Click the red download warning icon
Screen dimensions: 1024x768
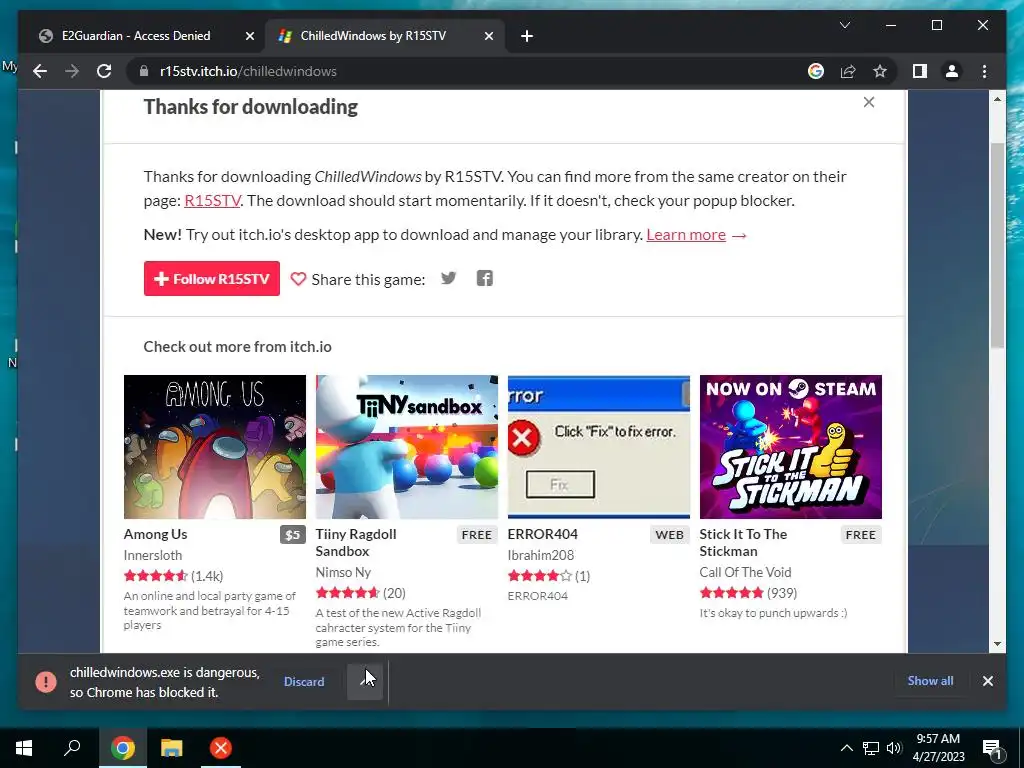[46, 681]
